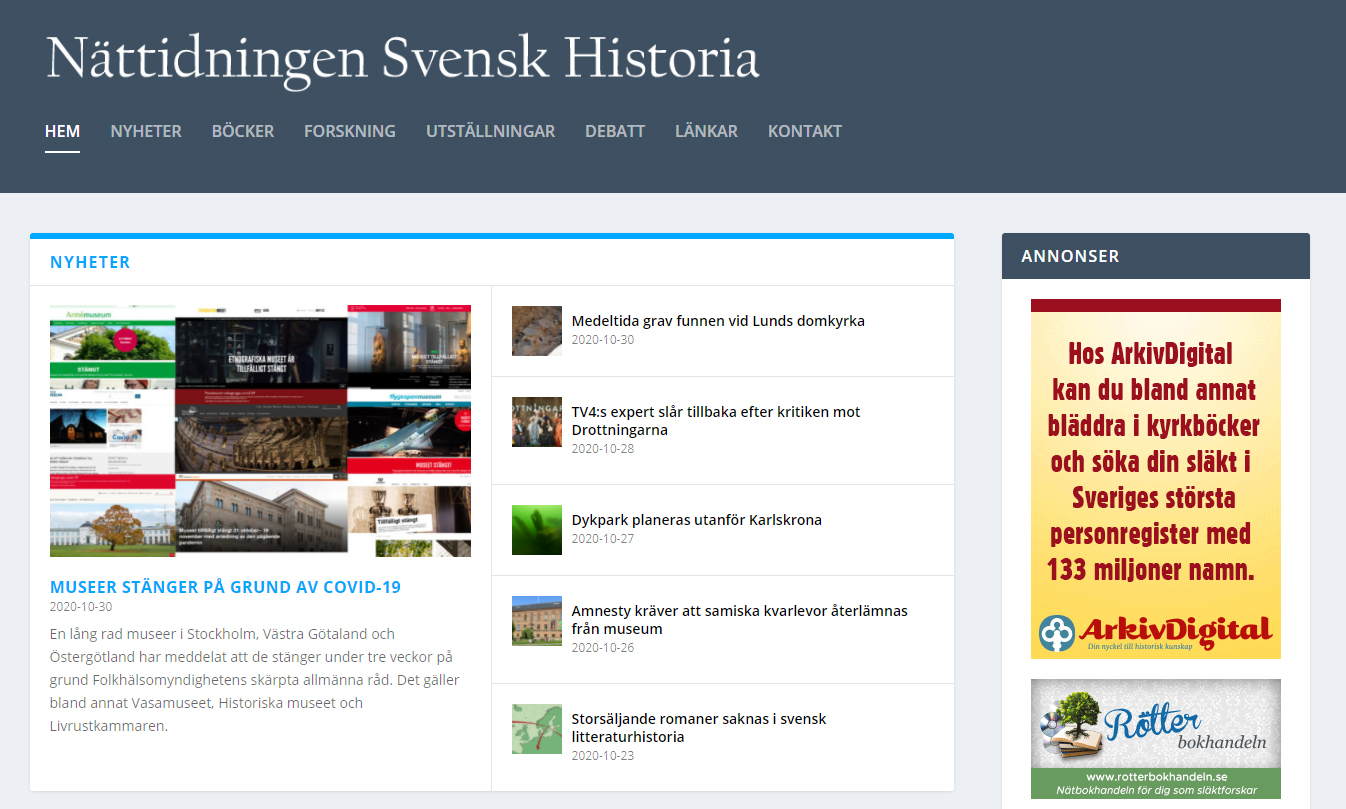Image resolution: width=1346 pixels, height=809 pixels.
Task: Click the Lunds domkyrka grave thumbnail
Action: coord(537,331)
